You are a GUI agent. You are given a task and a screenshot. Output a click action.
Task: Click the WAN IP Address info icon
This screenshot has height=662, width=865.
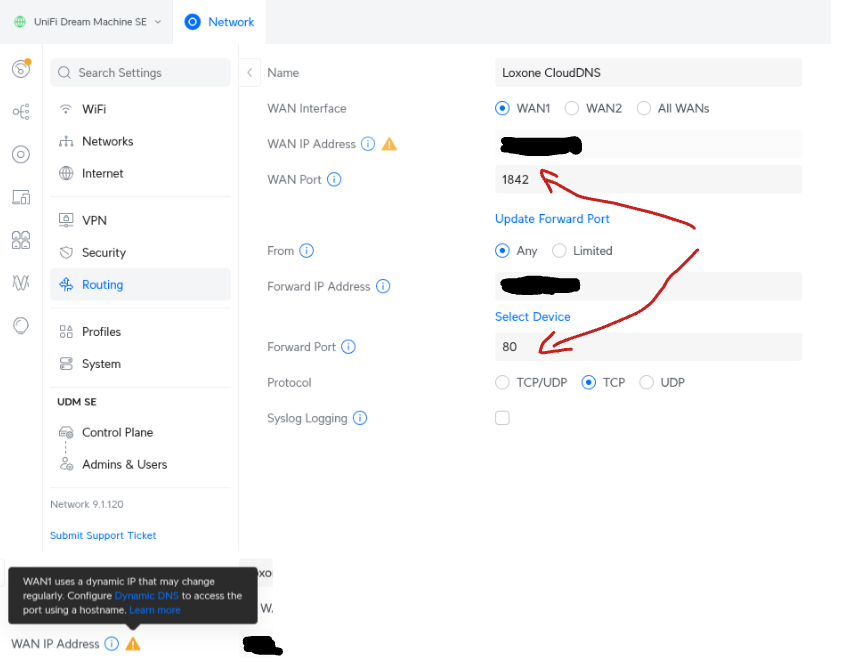tap(368, 144)
